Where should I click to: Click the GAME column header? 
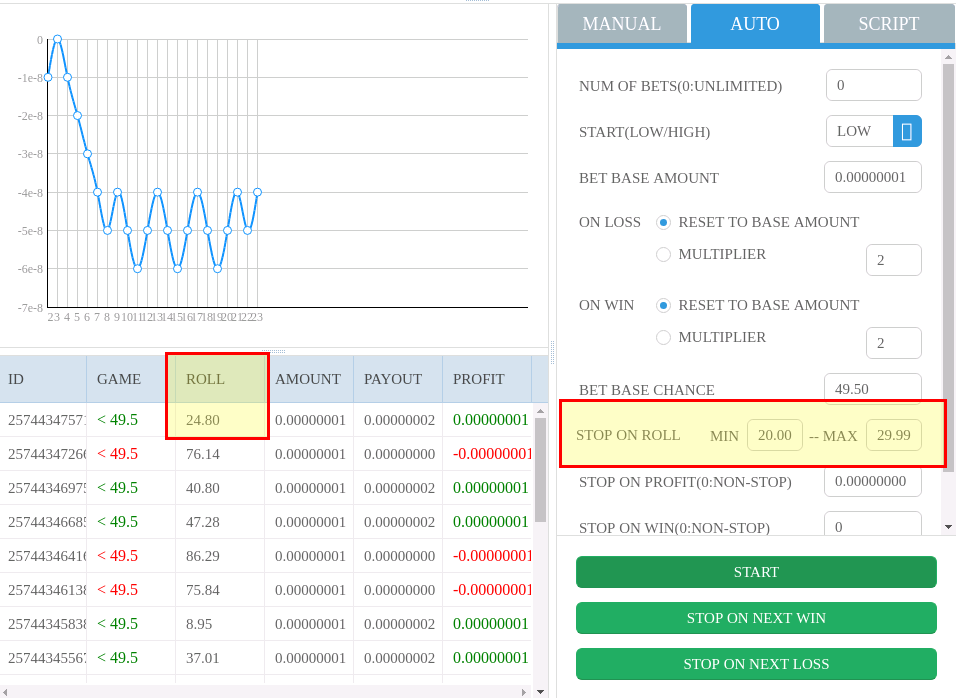tap(131, 379)
